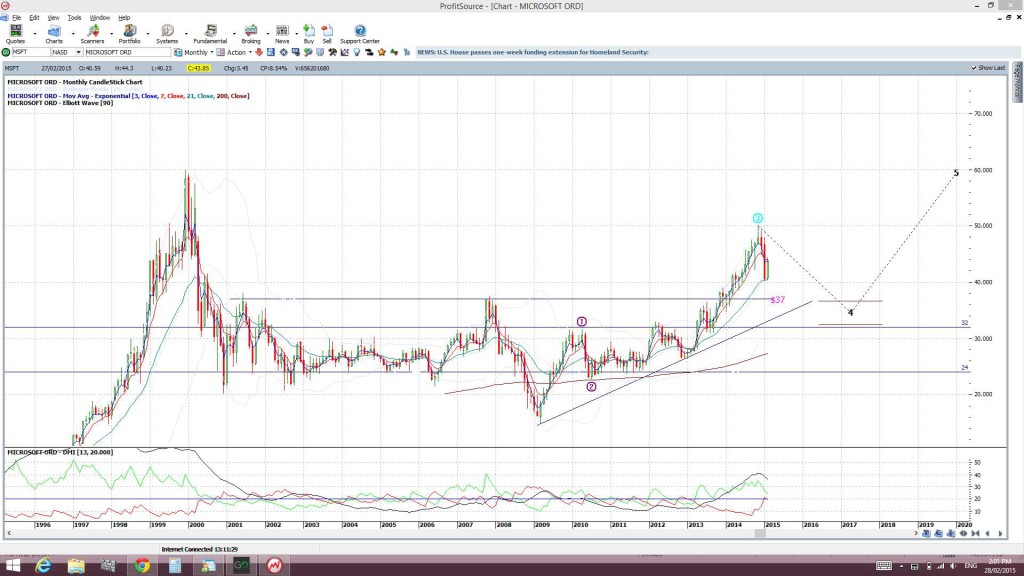Click the system tray volume icon

tap(953, 566)
